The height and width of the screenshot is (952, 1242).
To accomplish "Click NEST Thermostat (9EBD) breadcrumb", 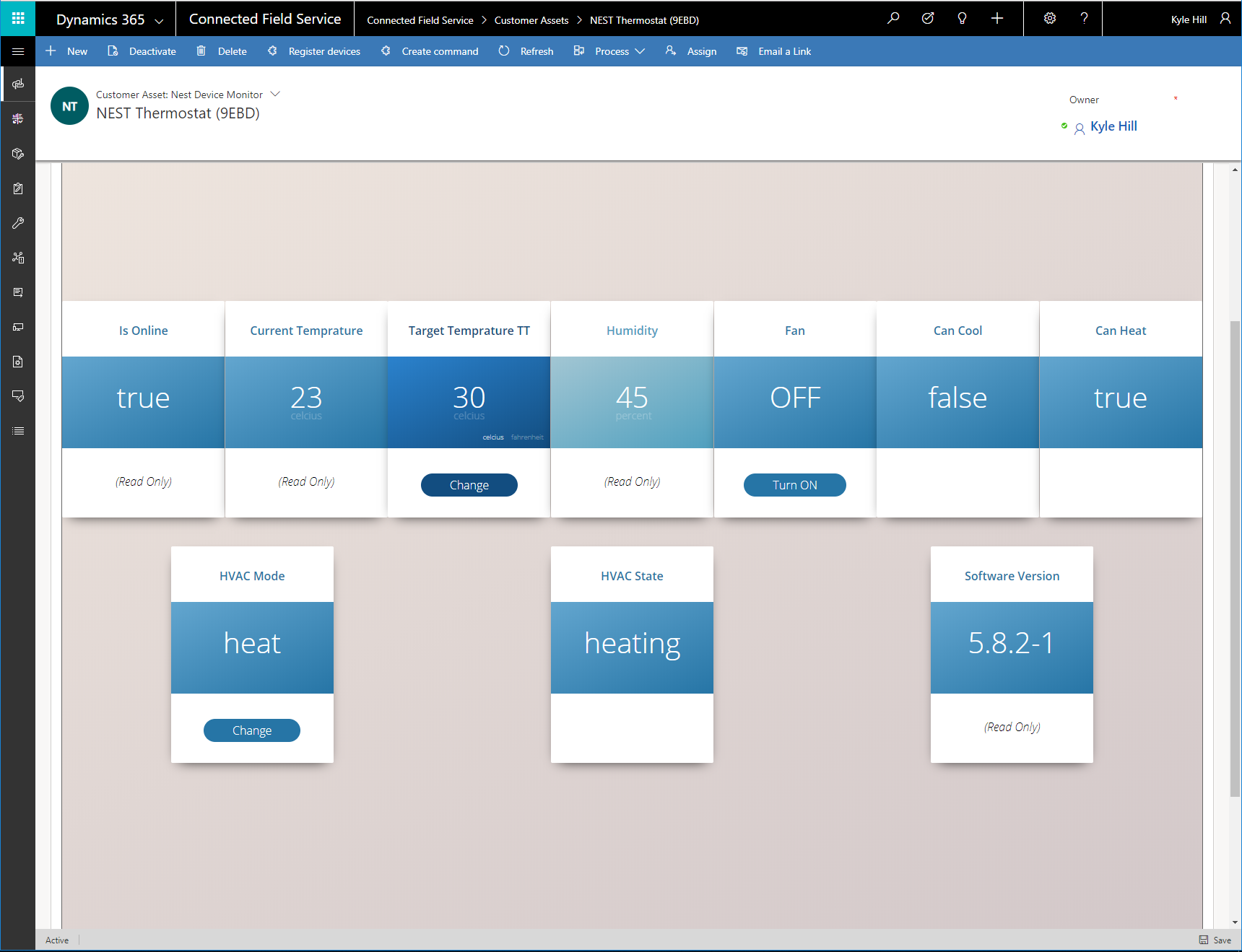I will [x=644, y=20].
